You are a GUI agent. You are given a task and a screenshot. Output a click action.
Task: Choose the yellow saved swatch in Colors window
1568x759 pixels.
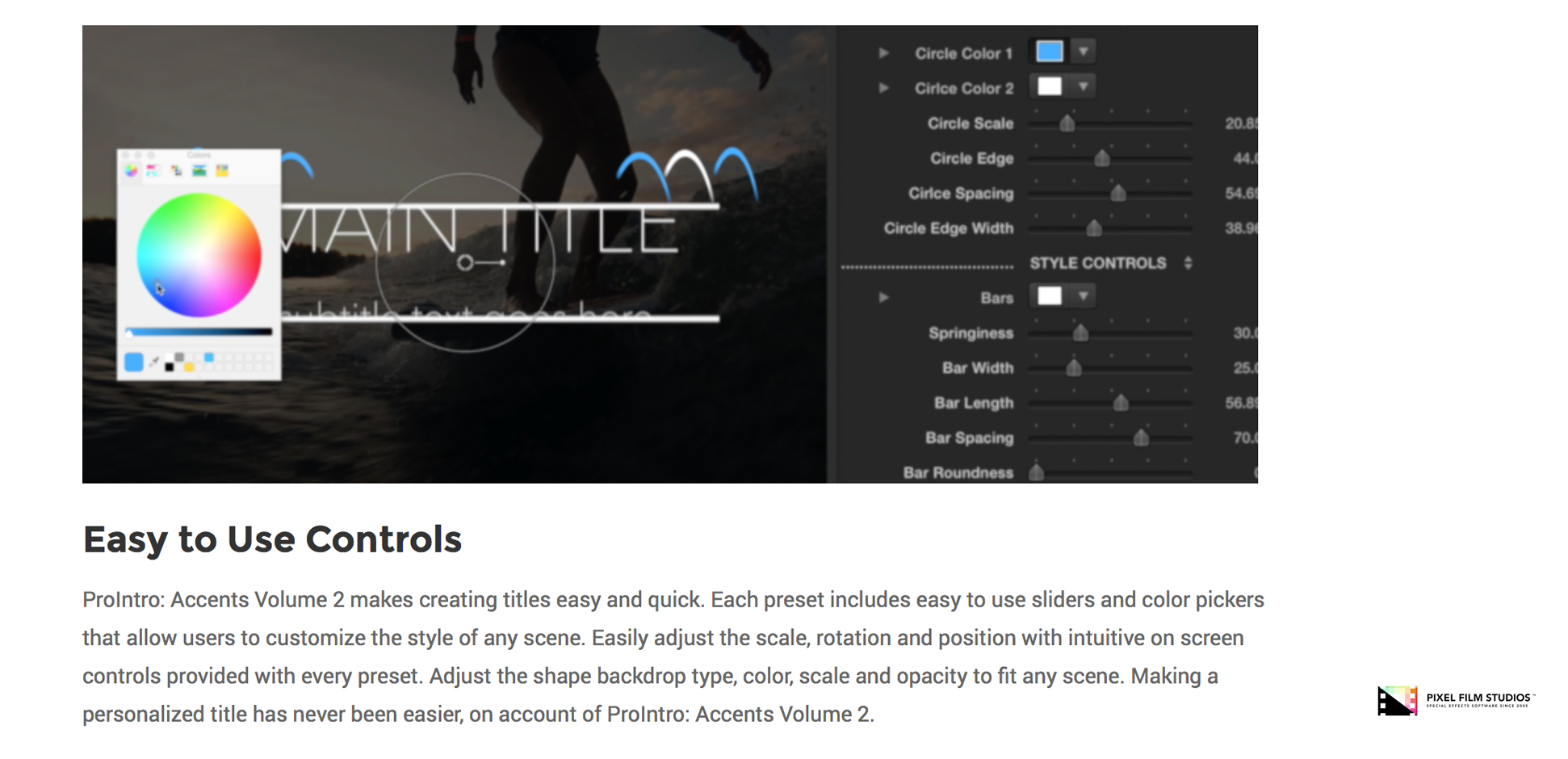click(189, 367)
